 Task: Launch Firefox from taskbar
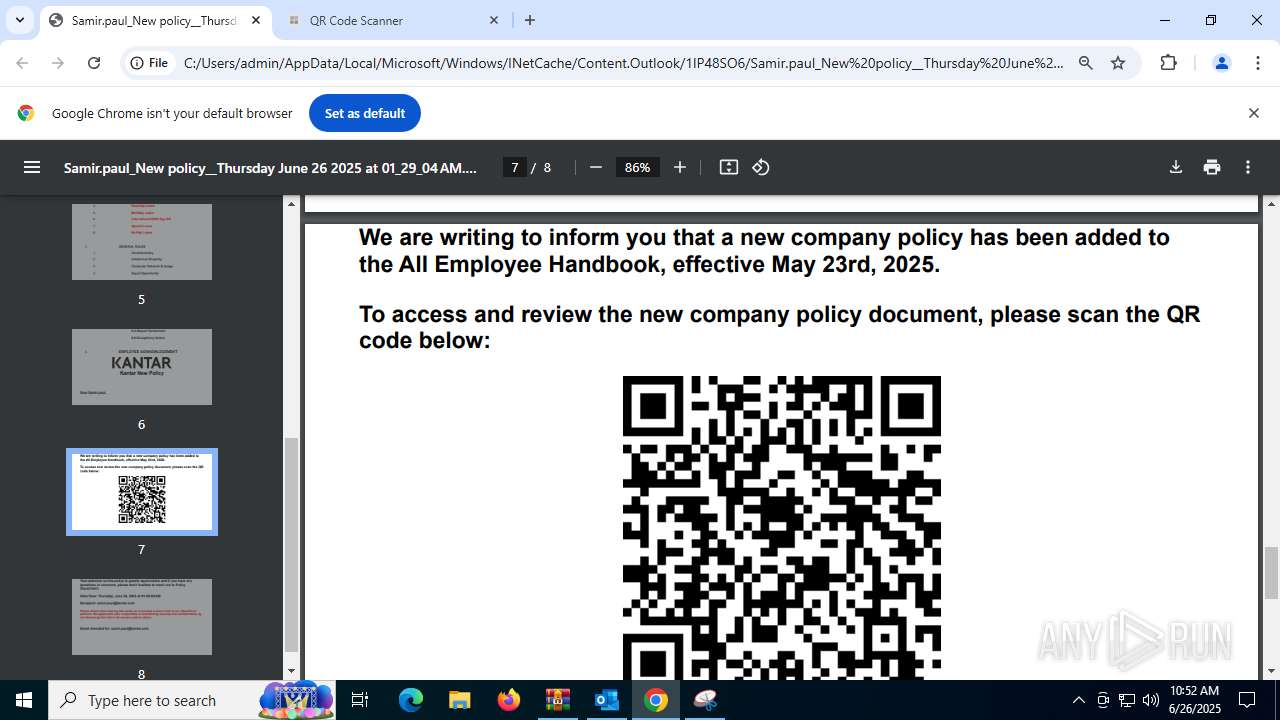(509, 700)
